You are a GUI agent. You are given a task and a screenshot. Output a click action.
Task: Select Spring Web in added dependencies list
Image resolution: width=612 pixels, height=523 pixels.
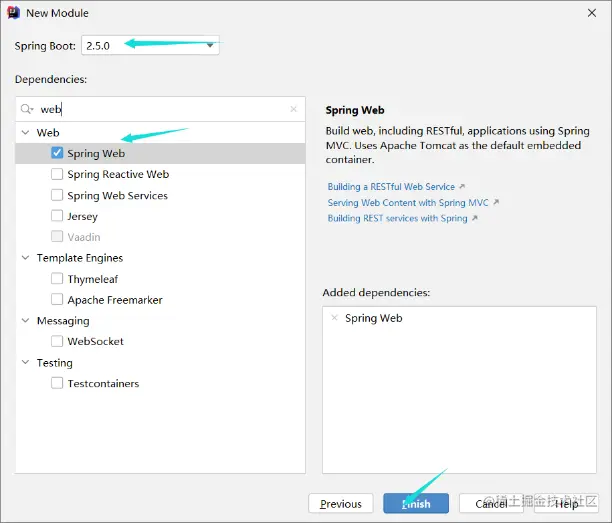pos(374,318)
